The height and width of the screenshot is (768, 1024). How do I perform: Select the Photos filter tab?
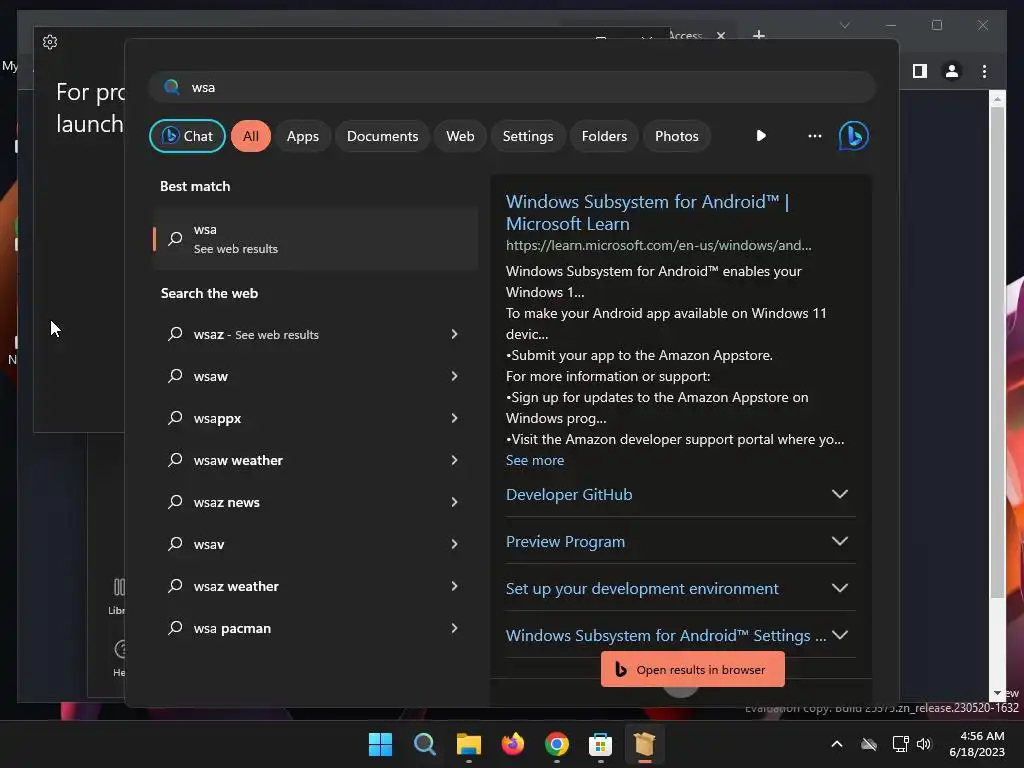point(677,136)
